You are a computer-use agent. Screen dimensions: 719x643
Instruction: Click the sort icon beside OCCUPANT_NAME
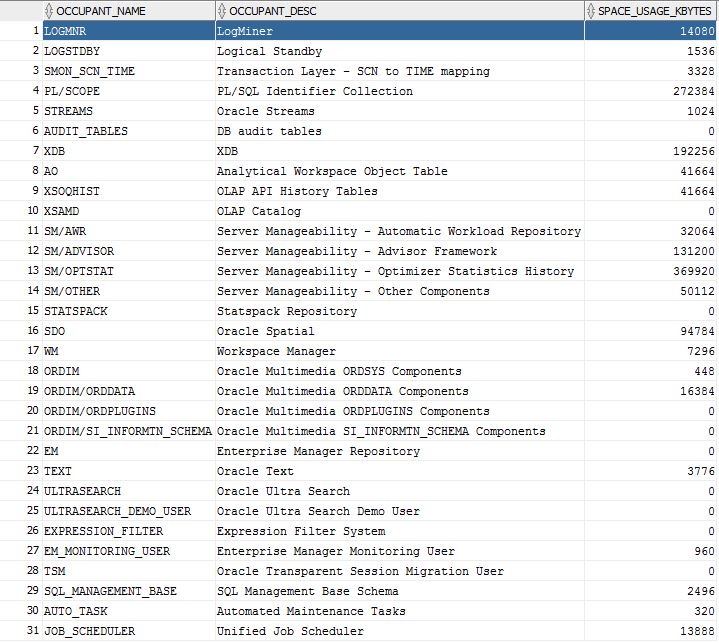coord(49,11)
